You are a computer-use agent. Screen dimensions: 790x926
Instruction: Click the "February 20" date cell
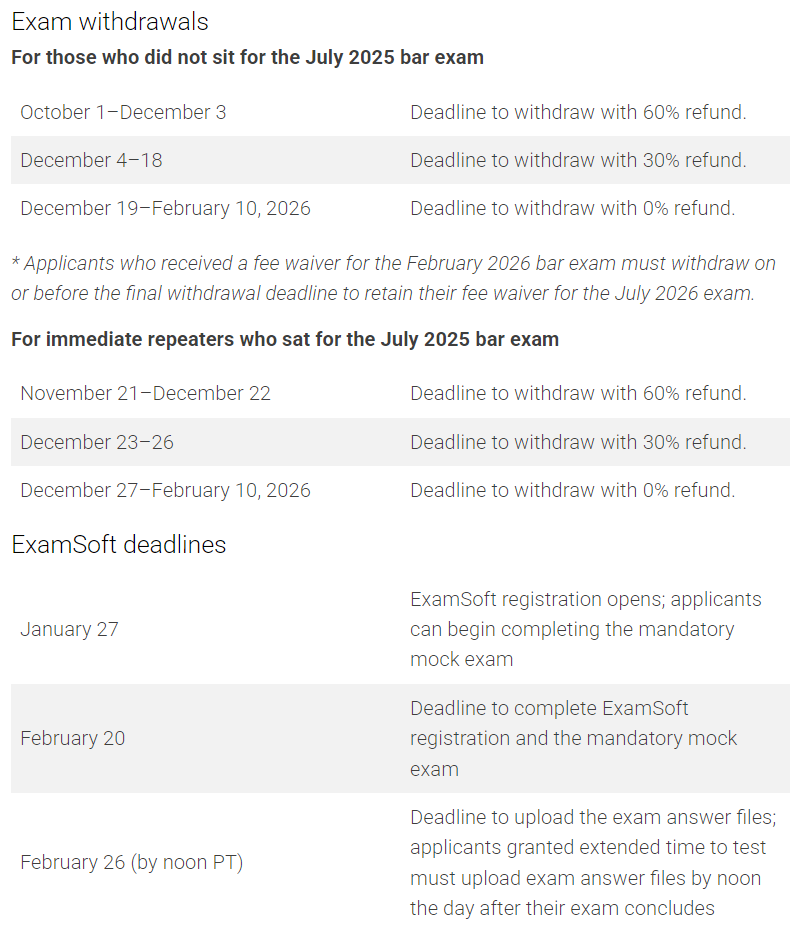click(x=73, y=738)
